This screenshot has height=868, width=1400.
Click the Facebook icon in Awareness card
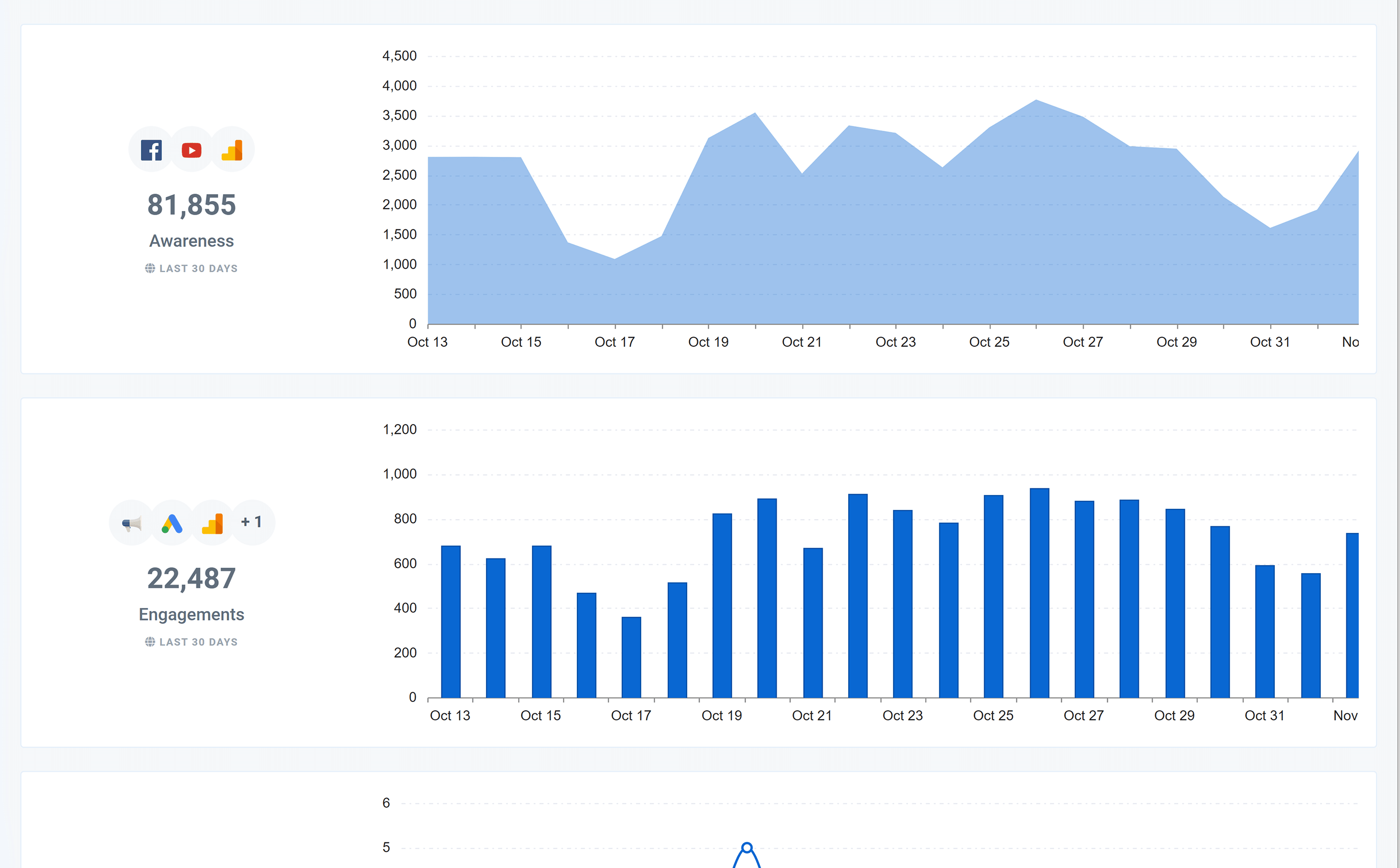(151, 150)
